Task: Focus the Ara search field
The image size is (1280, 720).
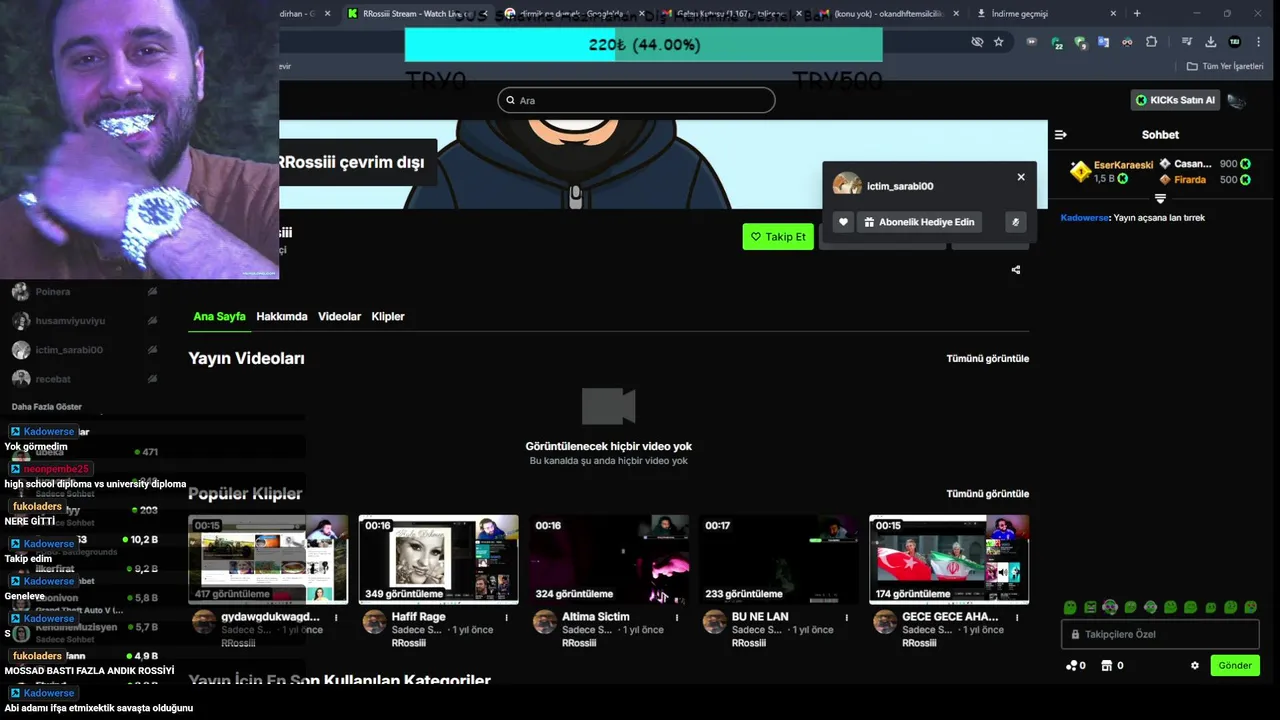Action: point(636,100)
